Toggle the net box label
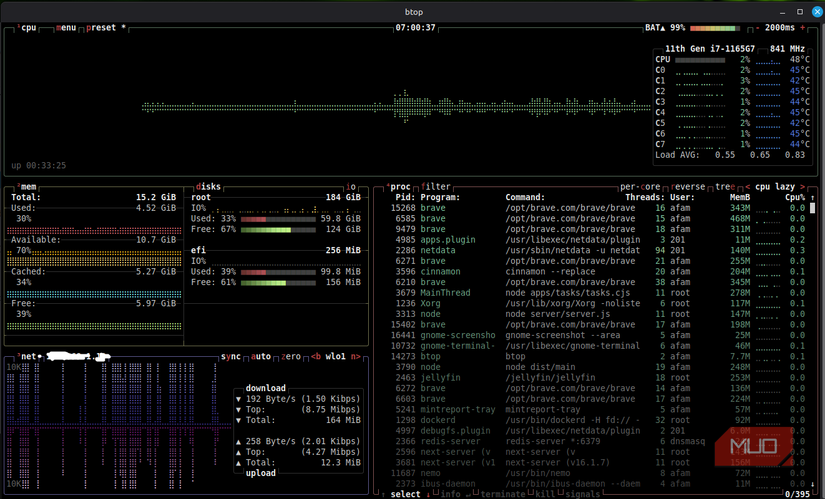 pos(27,356)
